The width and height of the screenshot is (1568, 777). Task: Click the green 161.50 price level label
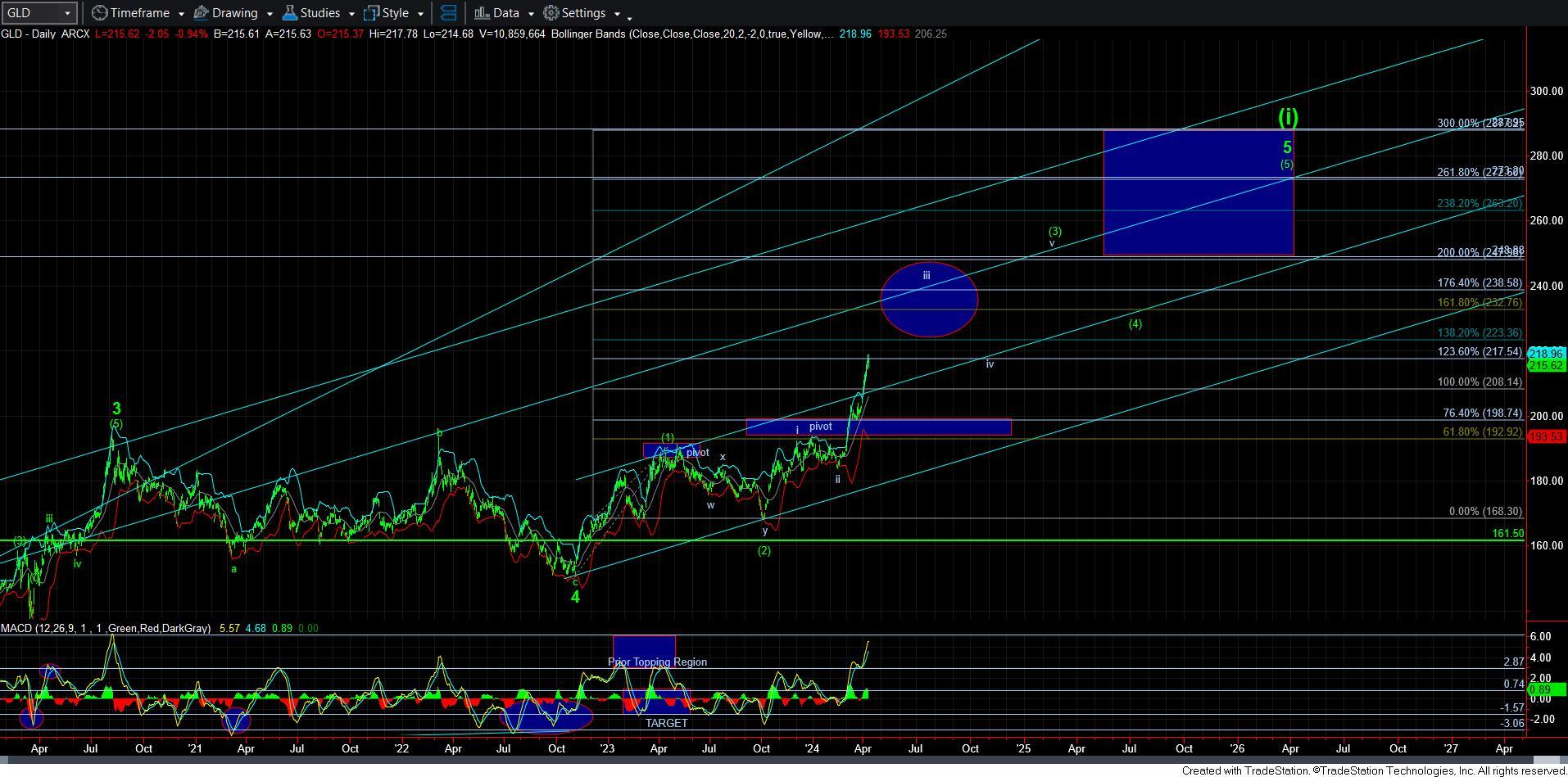point(1507,533)
